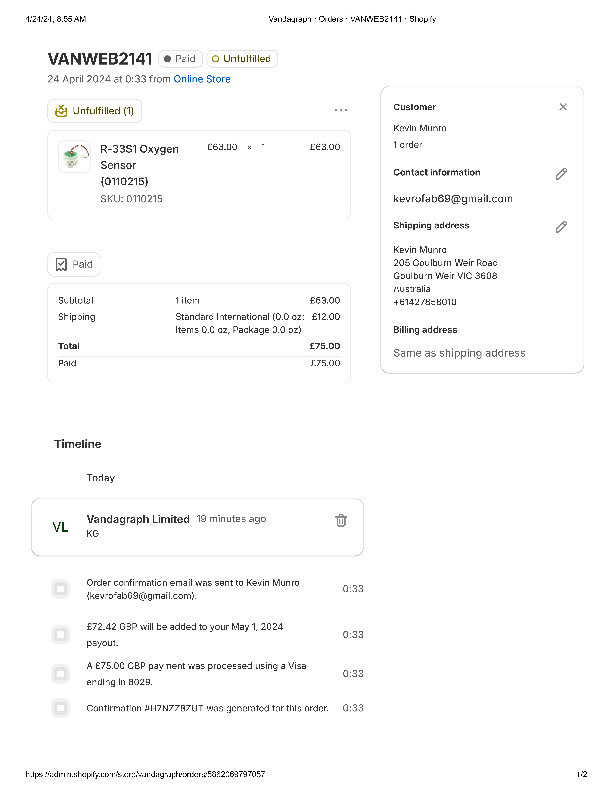Edit contact information with pencil icon
The image size is (612, 792).
(x=561, y=174)
